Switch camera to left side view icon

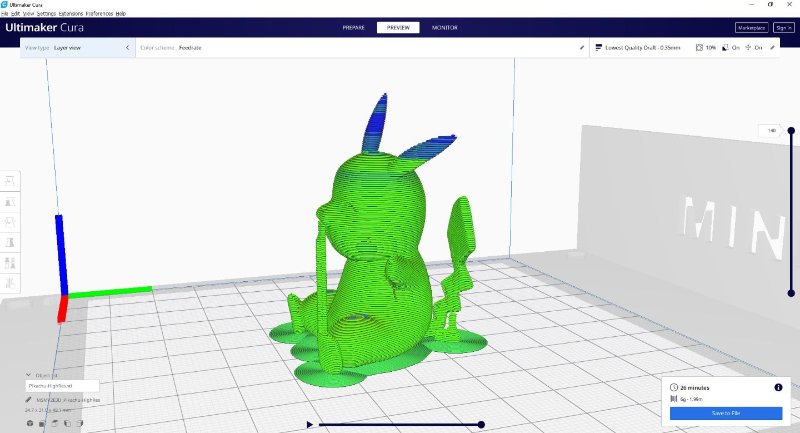(67, 423)
